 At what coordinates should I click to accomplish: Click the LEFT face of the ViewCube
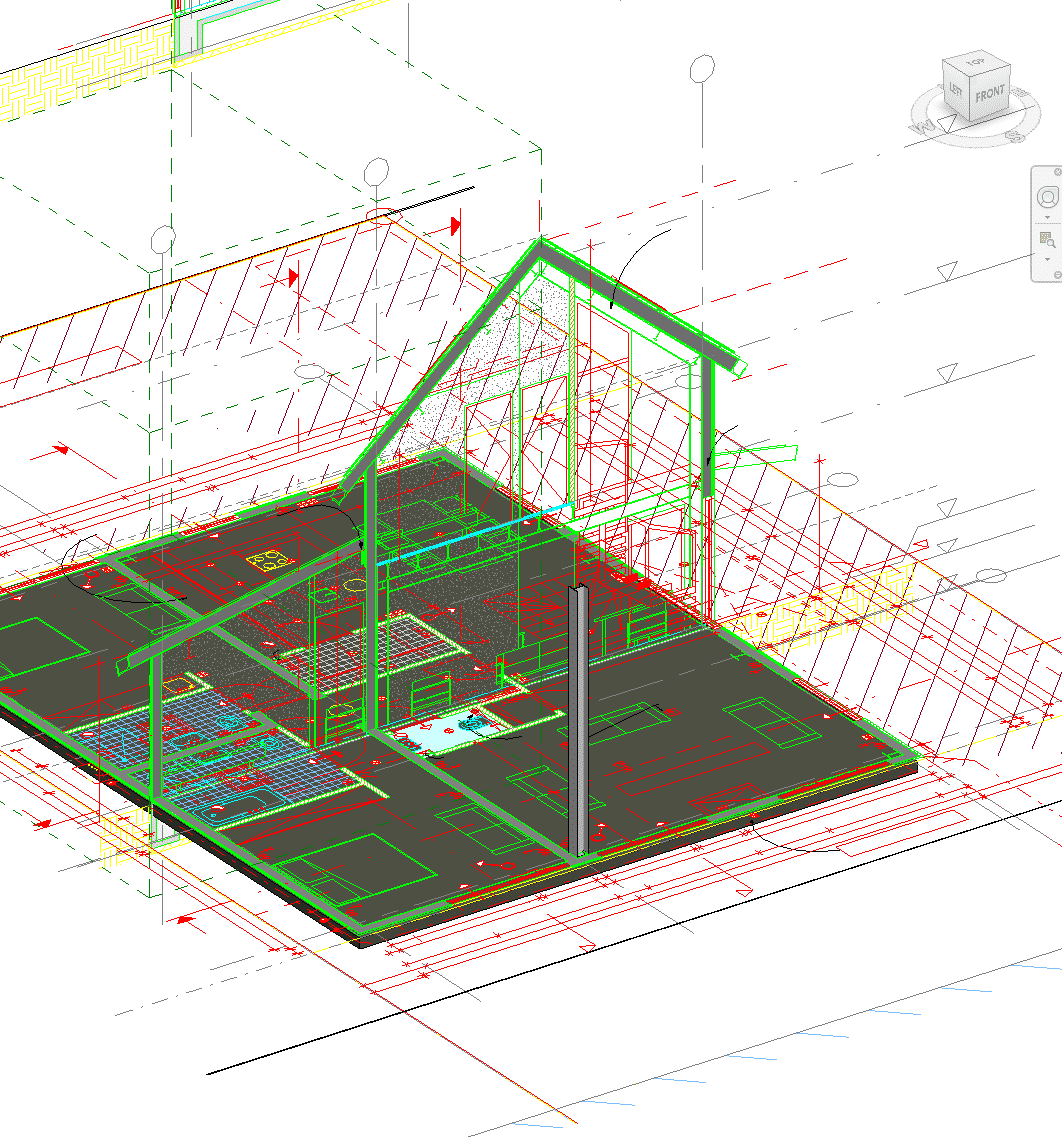[955, 89]
